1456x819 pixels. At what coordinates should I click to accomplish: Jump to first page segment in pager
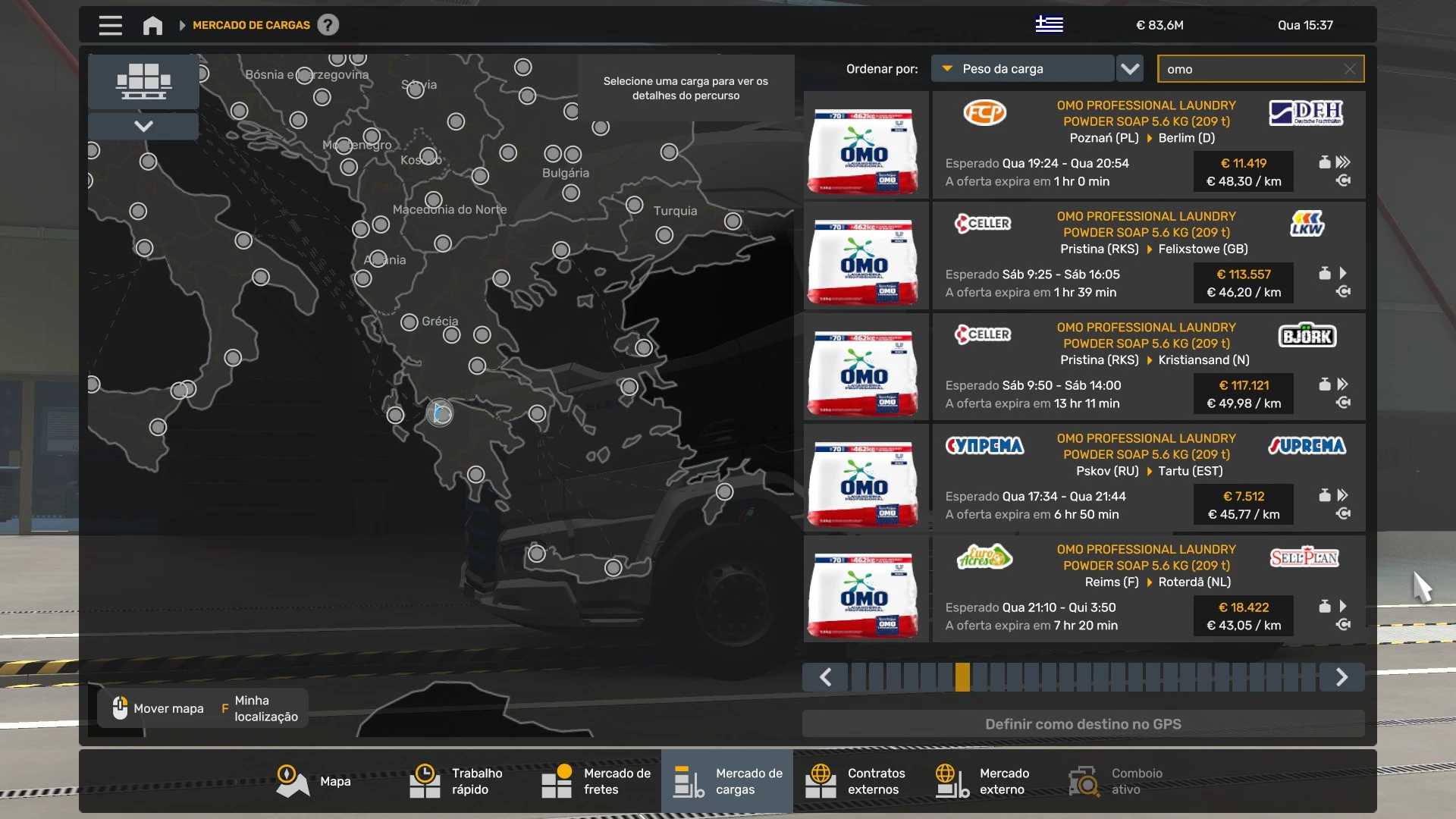pos(858,677)
